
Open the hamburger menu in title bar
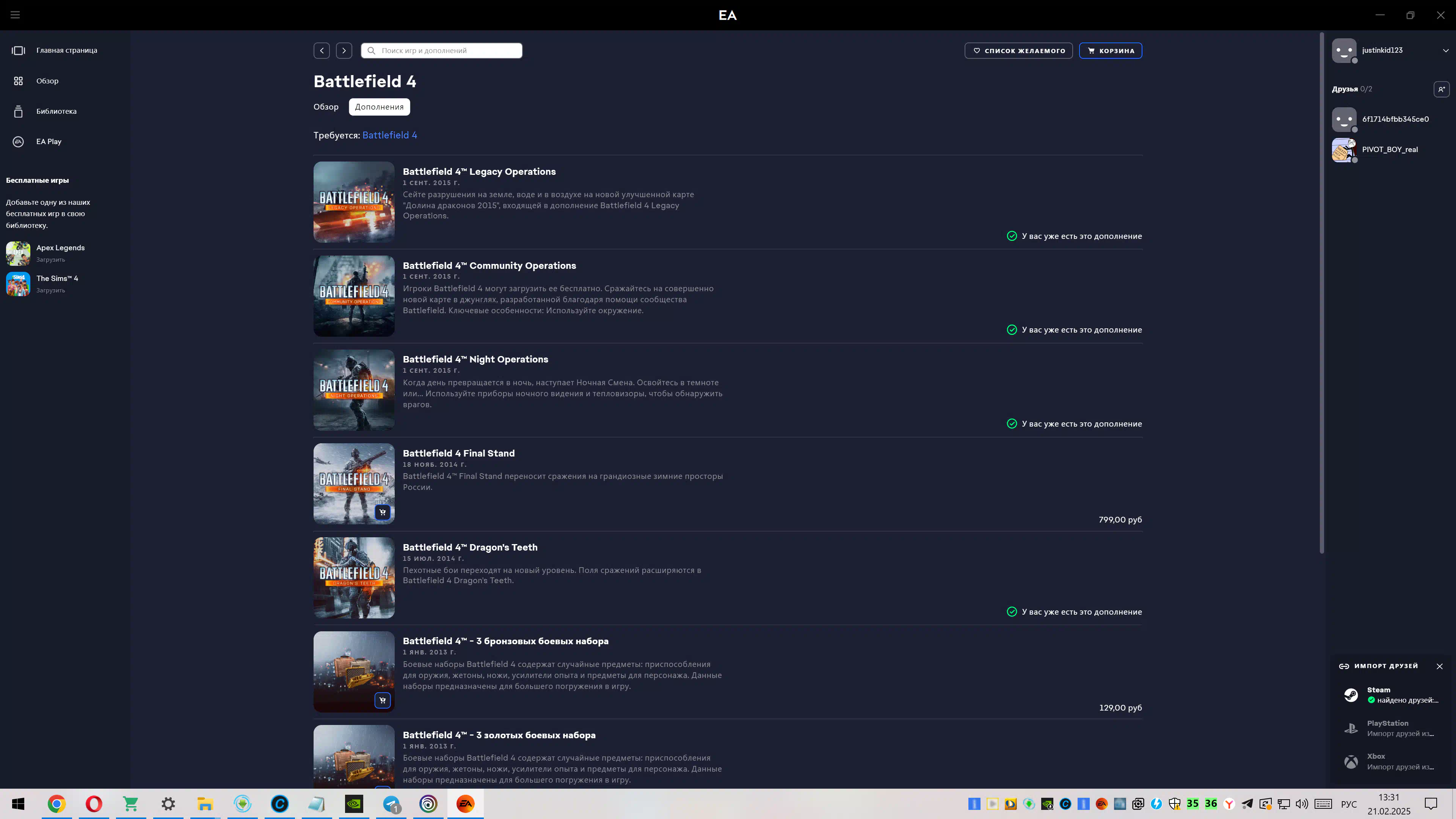15,15
